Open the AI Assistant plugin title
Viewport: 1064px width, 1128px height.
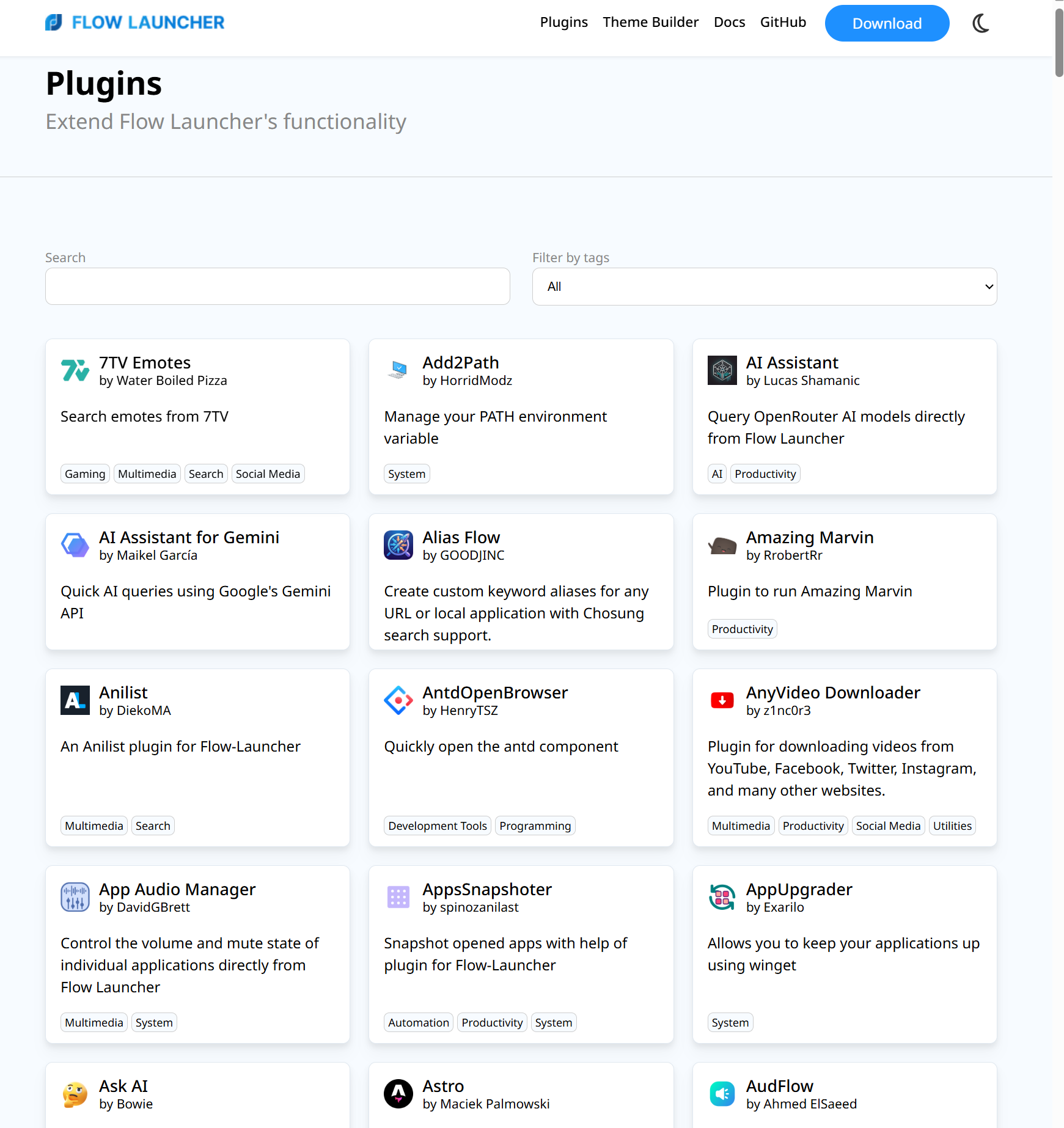coord(792,362)
